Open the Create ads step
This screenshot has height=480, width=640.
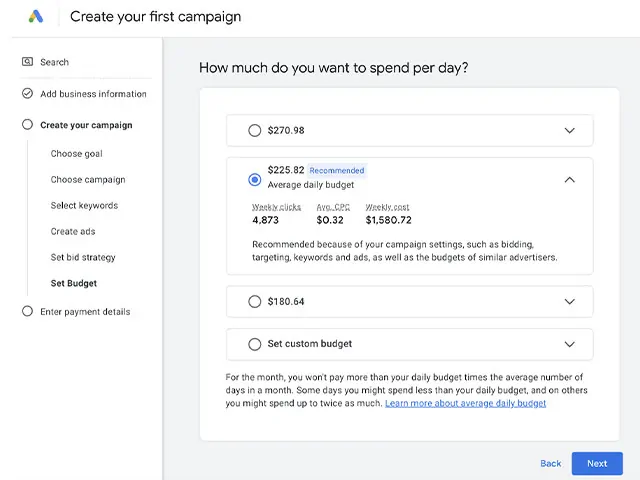point(73,231)
